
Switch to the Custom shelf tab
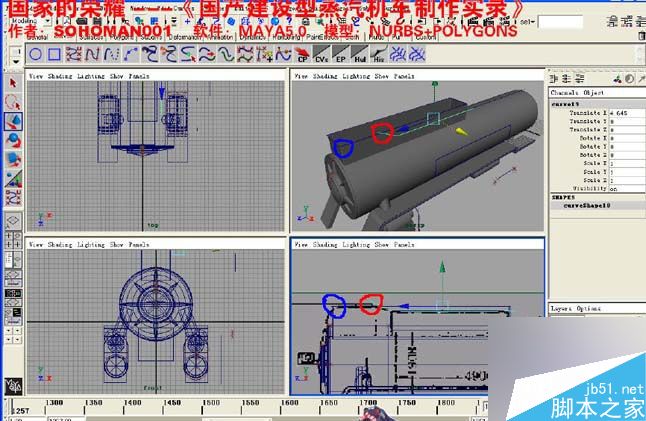[x=426, y=37]
